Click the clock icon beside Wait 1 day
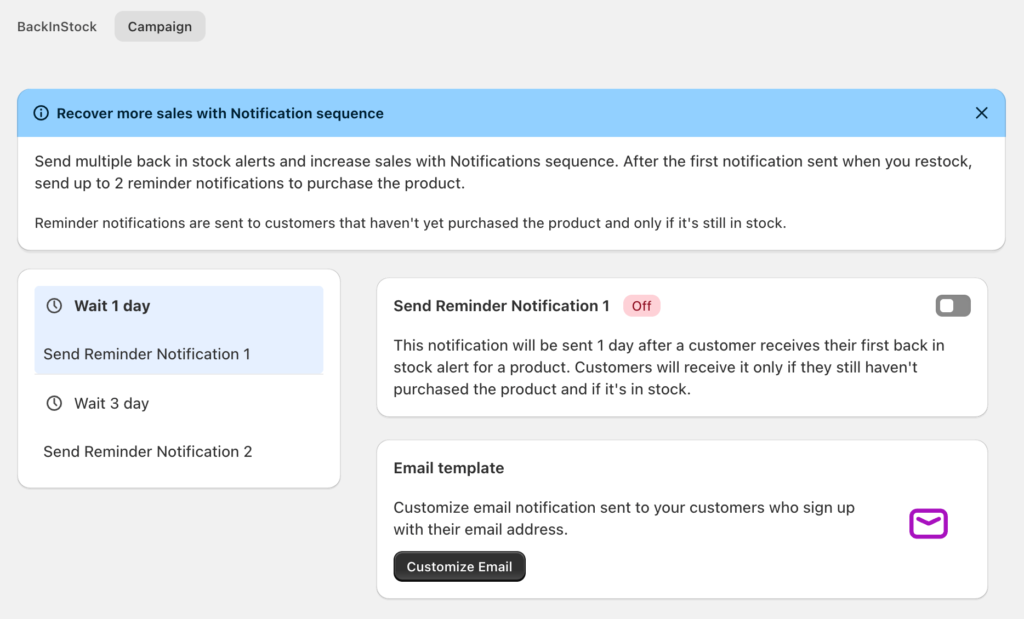The image size is (1024, 619). tap(54, 306)
